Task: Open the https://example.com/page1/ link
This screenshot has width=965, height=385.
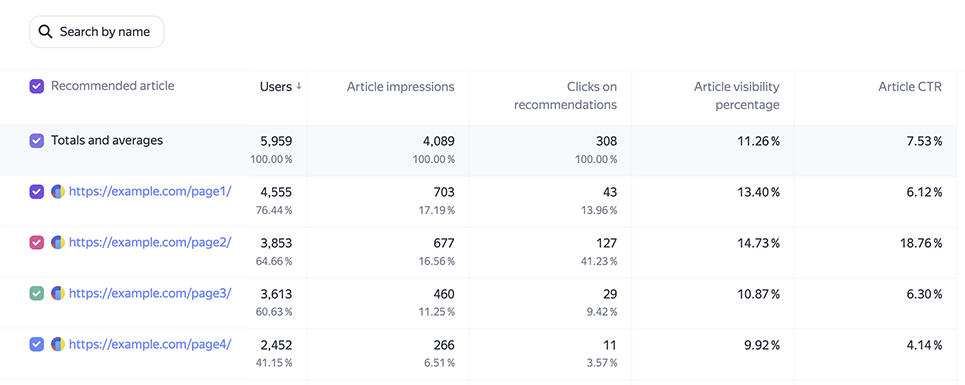Action: click(x=150, y=191)
